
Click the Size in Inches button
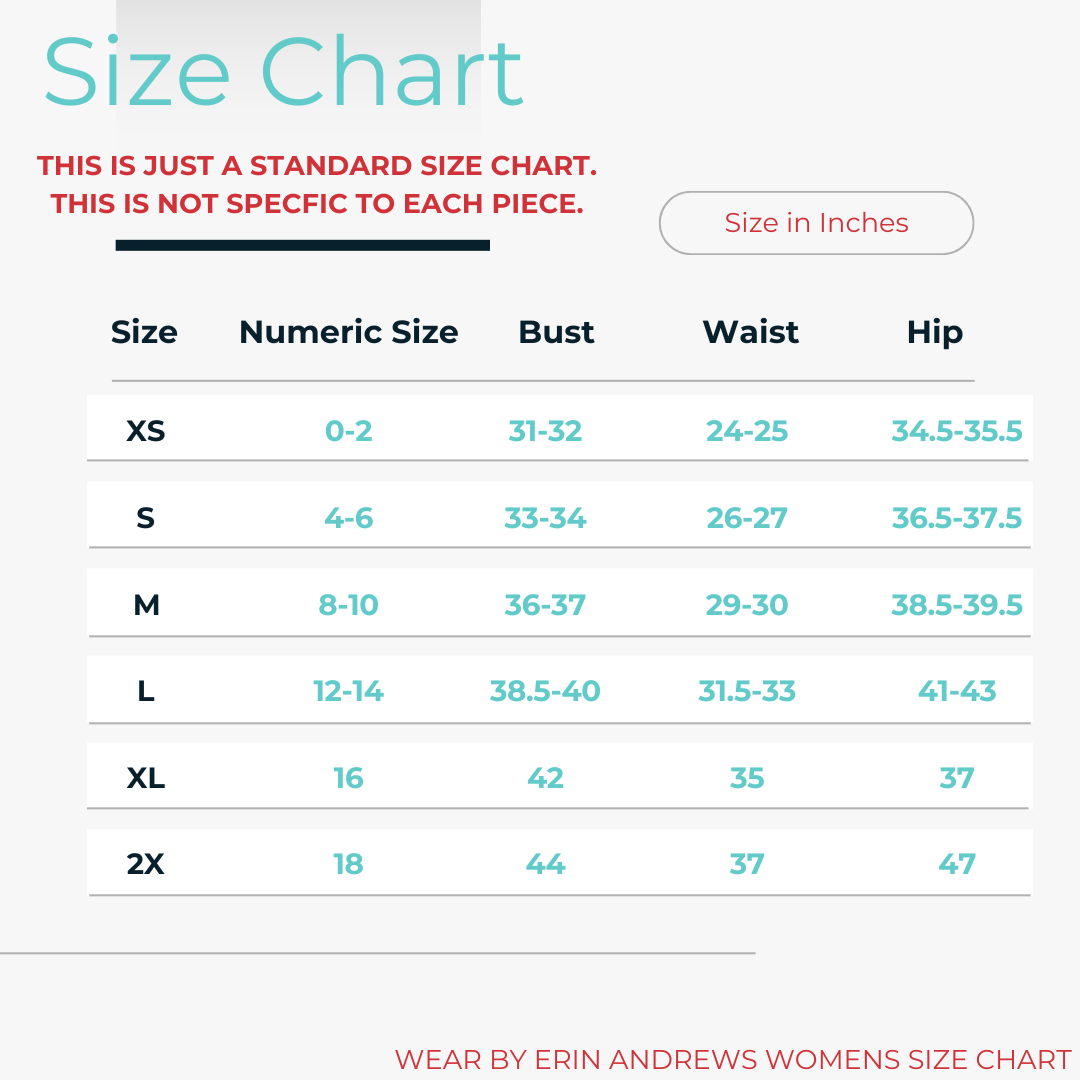[x=816, y=223]
